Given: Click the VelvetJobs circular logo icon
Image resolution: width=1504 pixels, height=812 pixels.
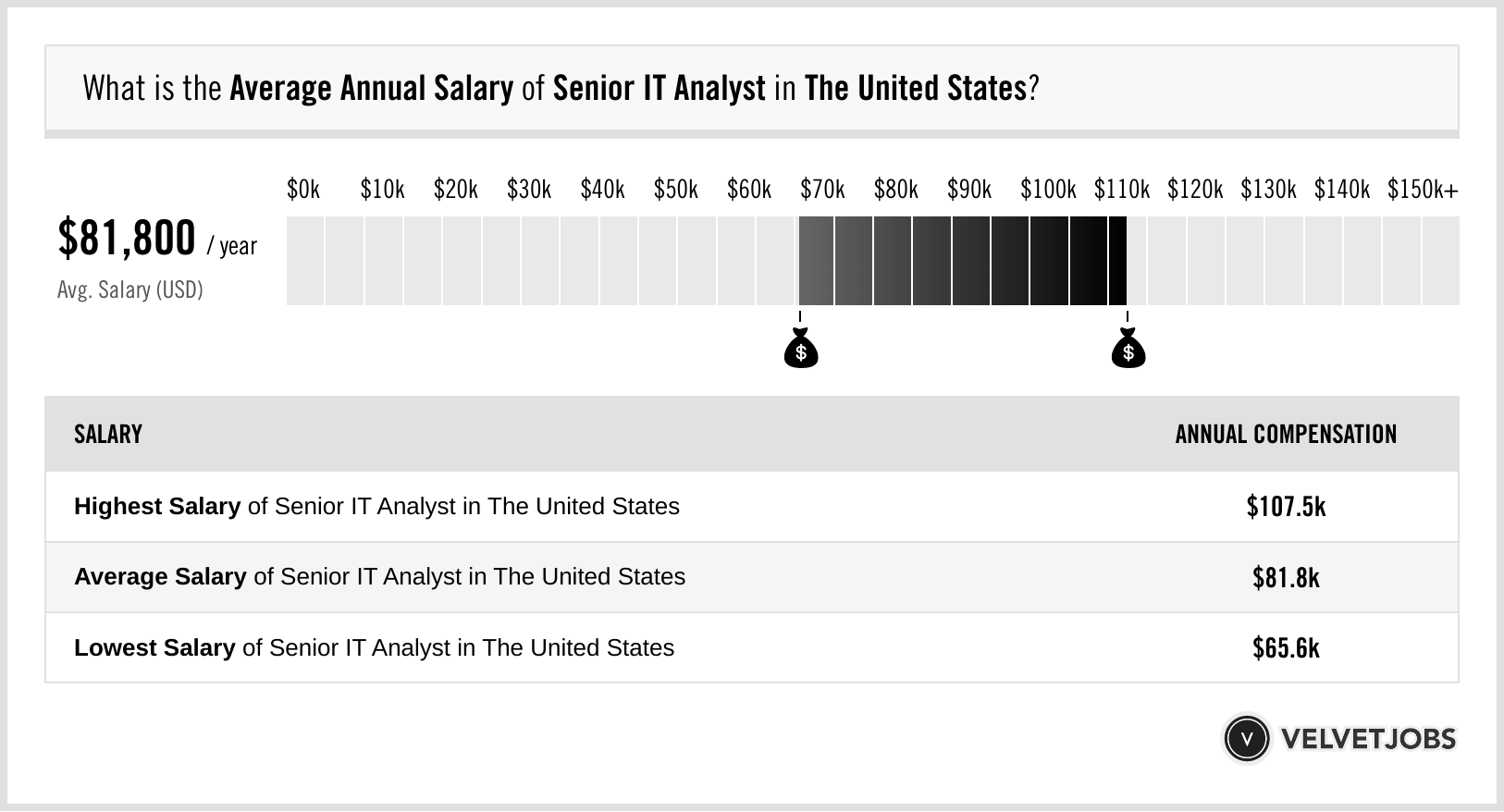Looking at the screenshot, I should [1246, 738].
